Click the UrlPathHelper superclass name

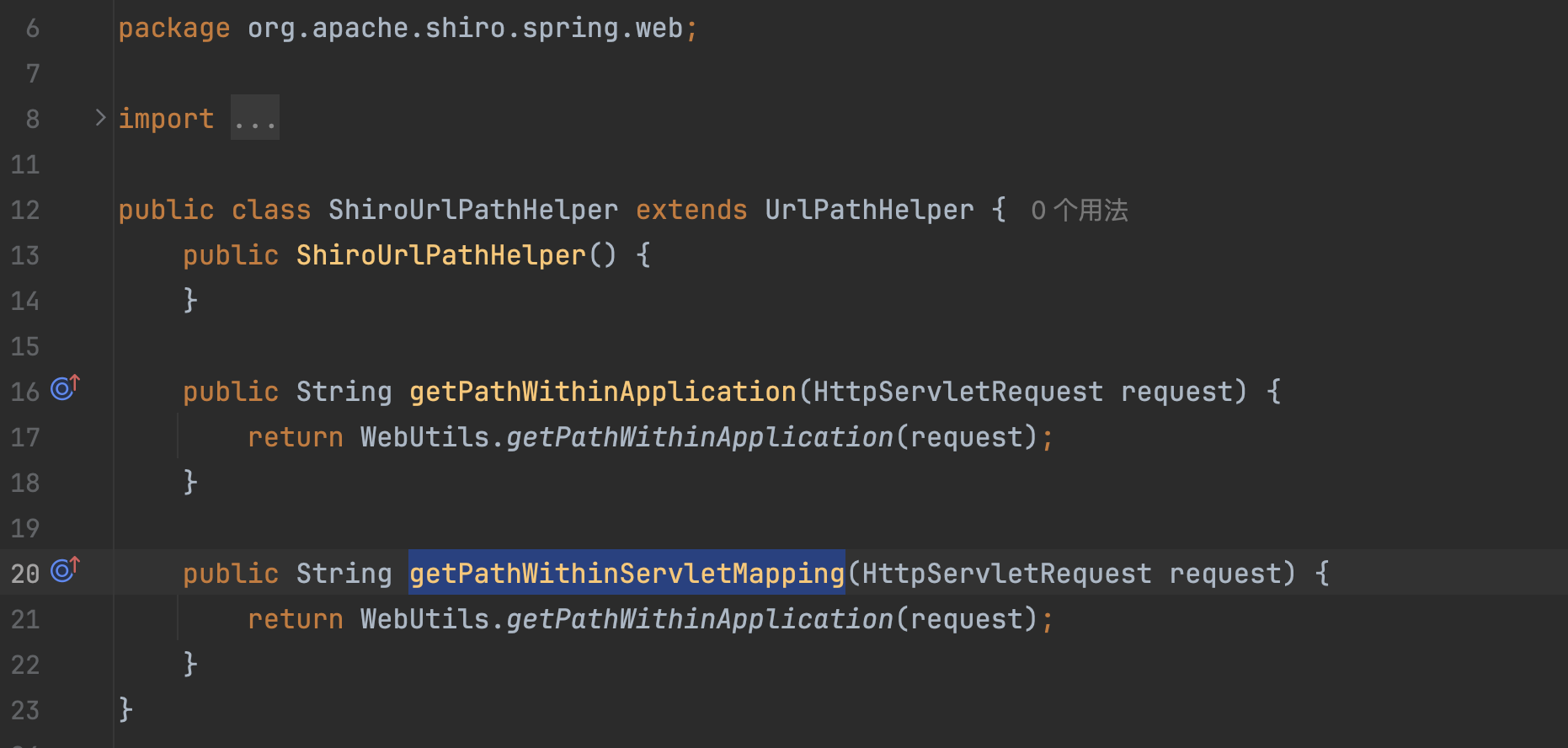pyautogui.click(x=868, y=210)
